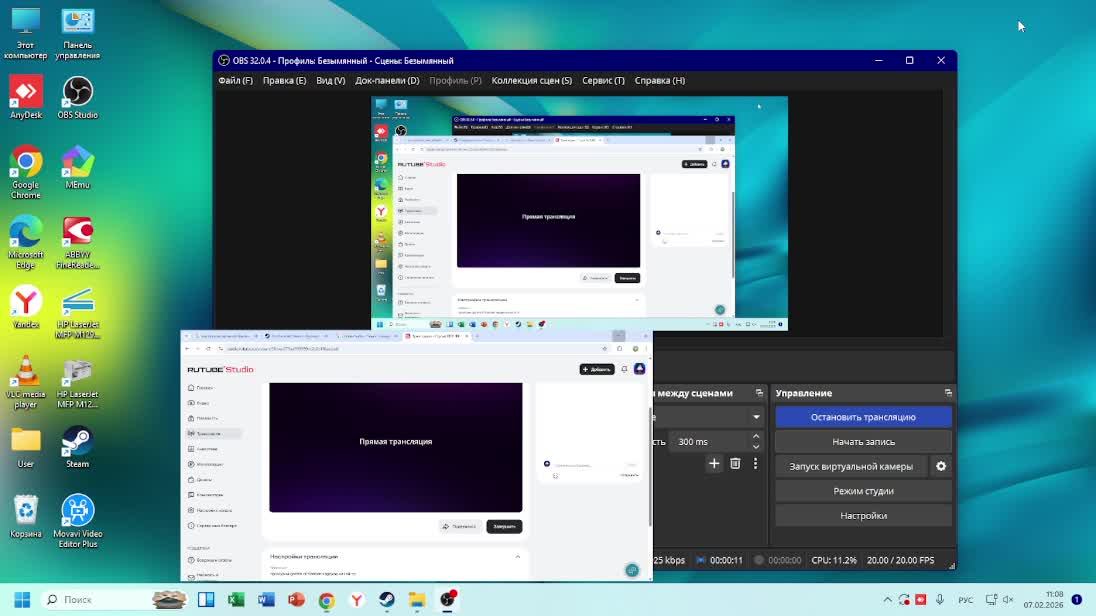The height and width of the screenshot is (616, 1096).
Task: Click Режим студии button
Action: coord(863,491)
